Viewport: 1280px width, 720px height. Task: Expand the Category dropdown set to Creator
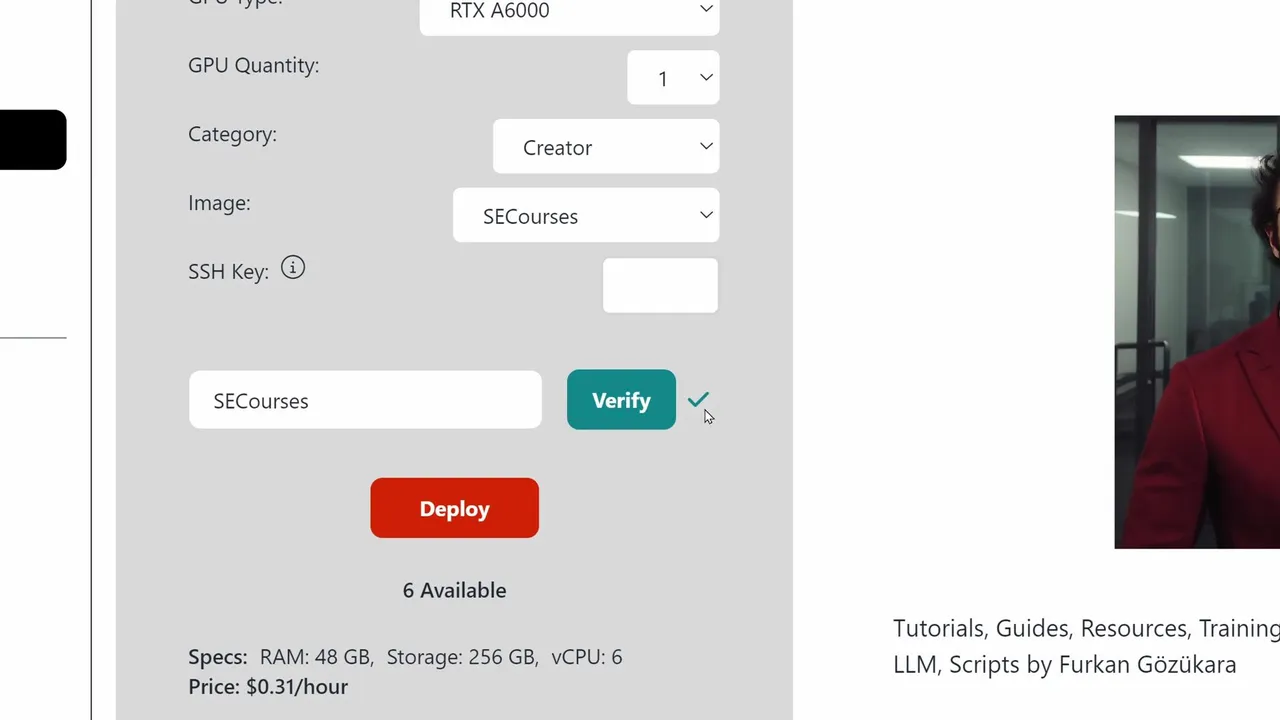606,147
